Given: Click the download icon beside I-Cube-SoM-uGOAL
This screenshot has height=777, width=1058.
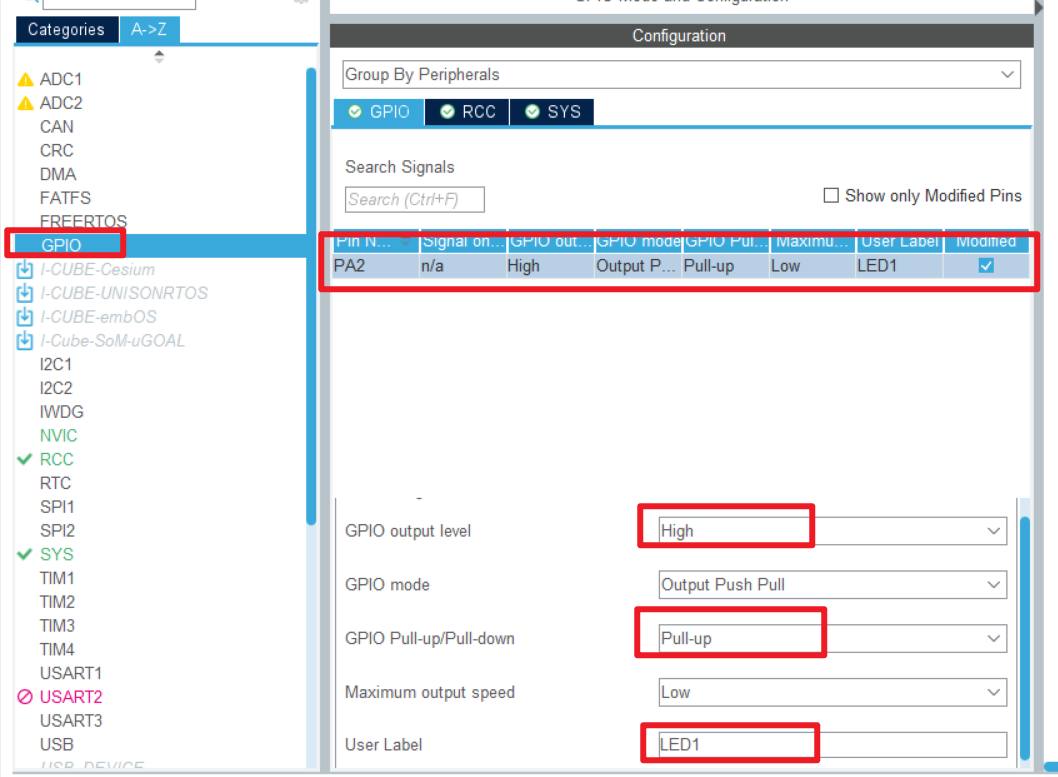Looking at the screenshot, I should (x=24, y=341).
